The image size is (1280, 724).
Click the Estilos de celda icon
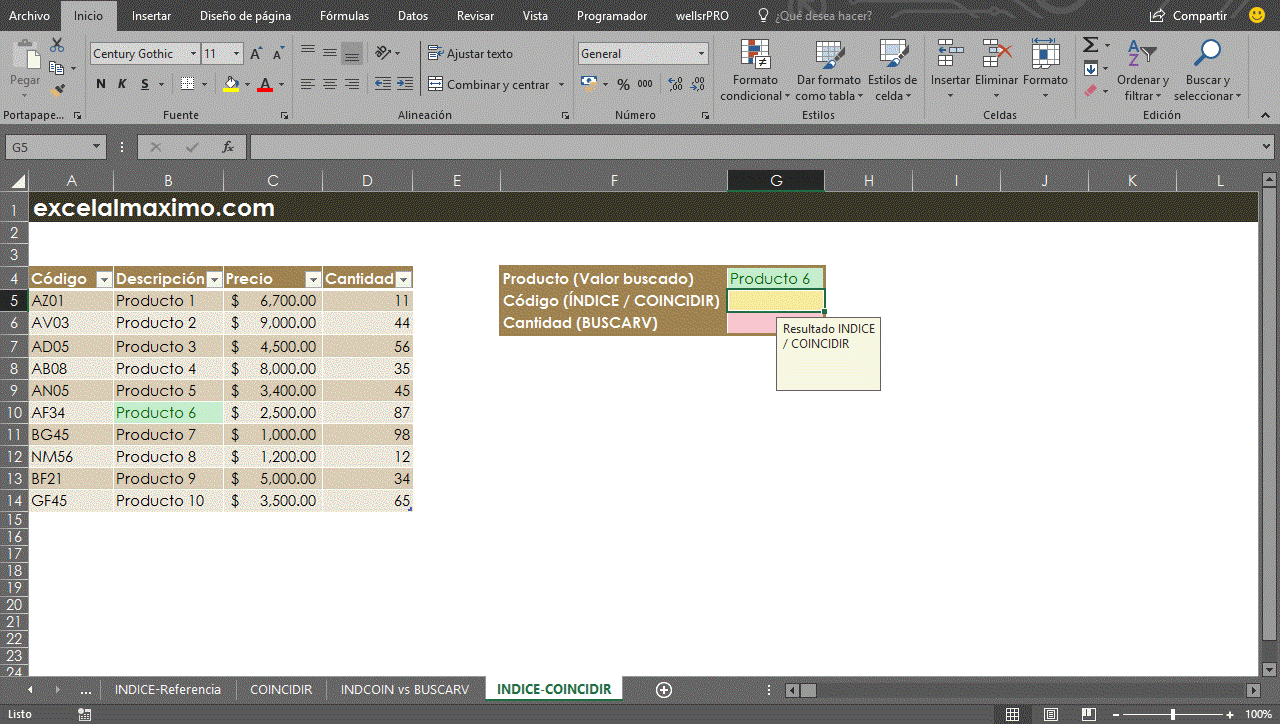click(x=893, y=70)
